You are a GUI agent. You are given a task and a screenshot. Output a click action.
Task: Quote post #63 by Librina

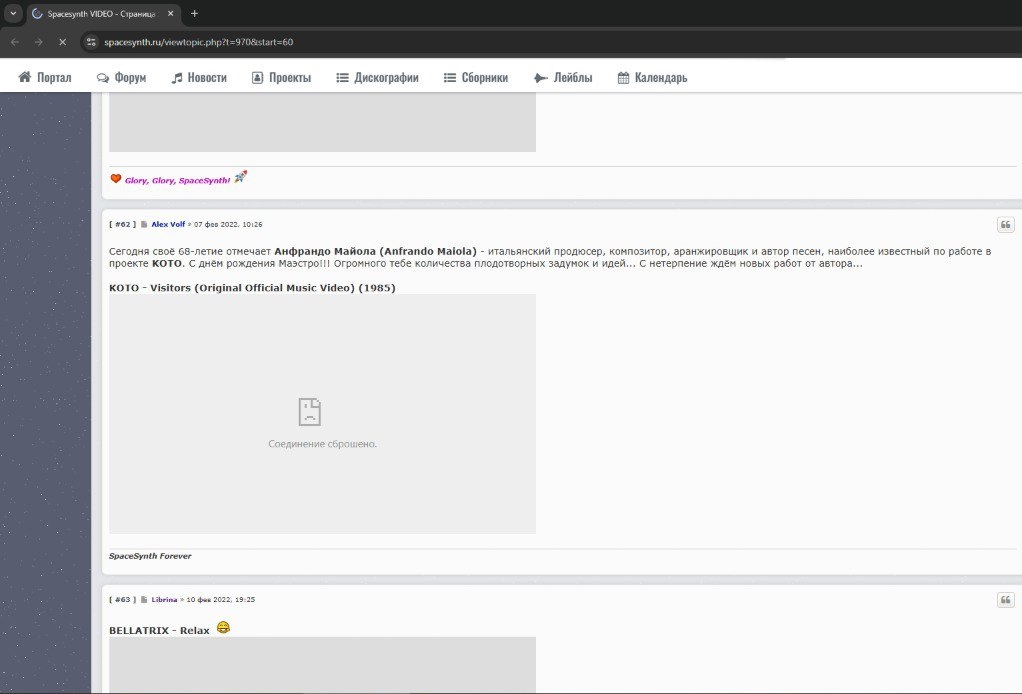click(x=1006, y=600)
